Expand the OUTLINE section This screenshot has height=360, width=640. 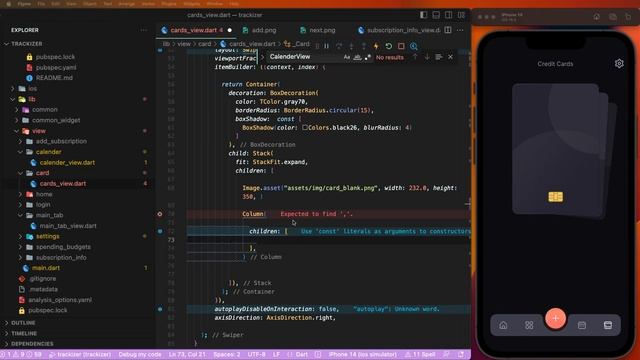(x=23, y=323)
